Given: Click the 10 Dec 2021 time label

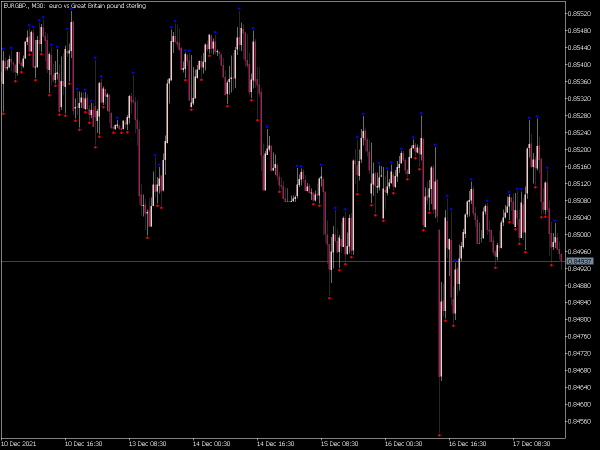Looking at the screenshot, I should 20,443.
